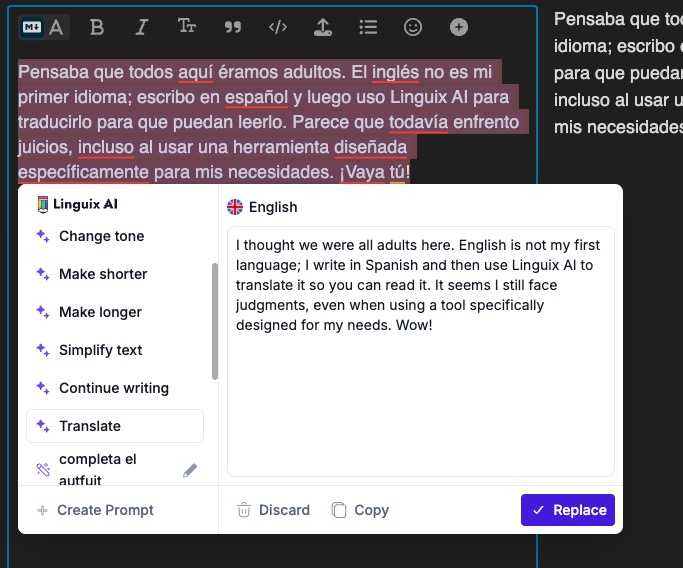Toggle the Markdown mode icon

(x=32, y=27)
